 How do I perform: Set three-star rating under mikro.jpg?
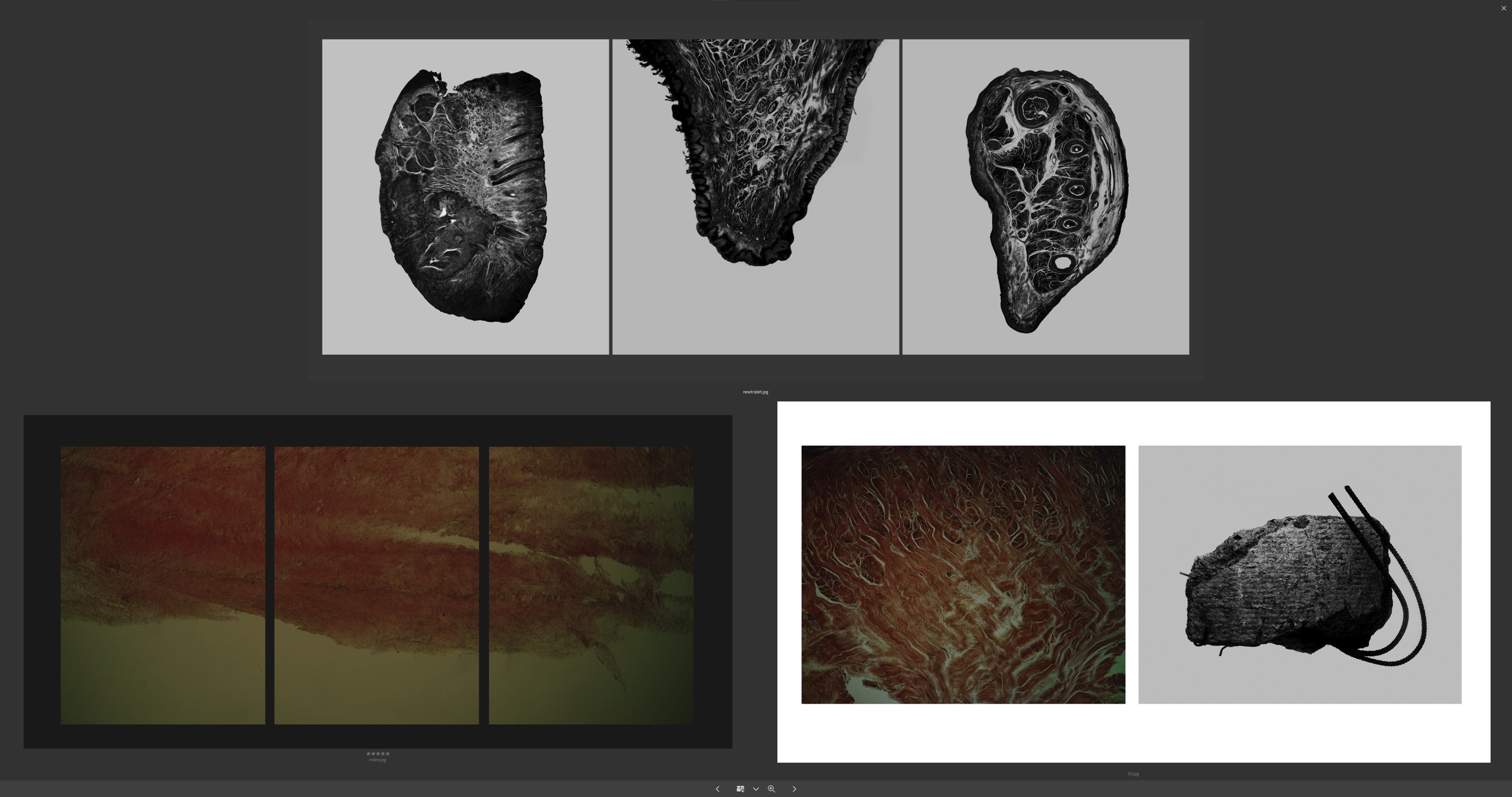378,753
